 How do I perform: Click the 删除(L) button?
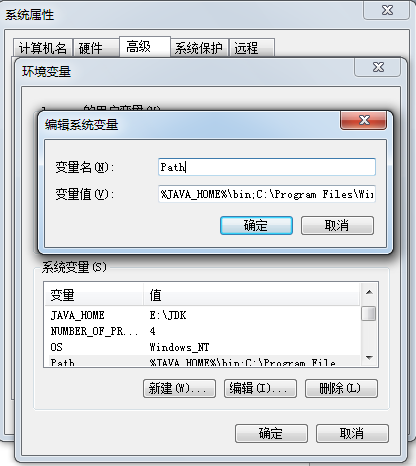tap(341, 388)
